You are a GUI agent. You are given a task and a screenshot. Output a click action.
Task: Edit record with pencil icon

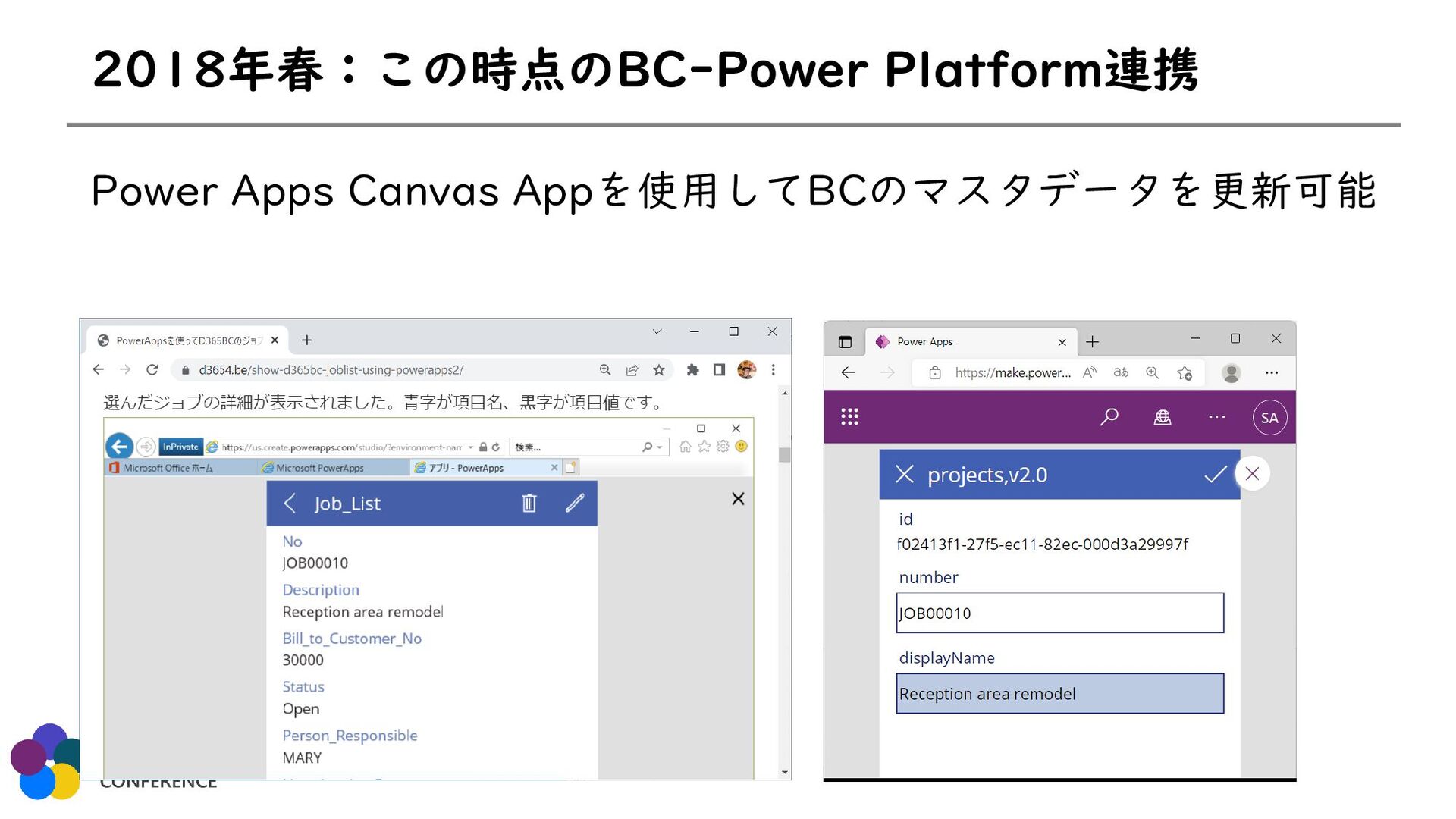pyautogui.click(x=575, y=504)
